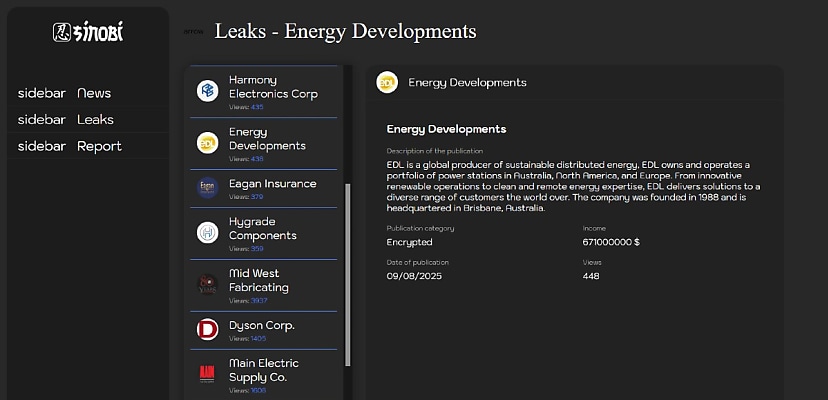Select Harmony Electronics Corp logo icon
Screen dimensions: 828x400
point(208,91)
